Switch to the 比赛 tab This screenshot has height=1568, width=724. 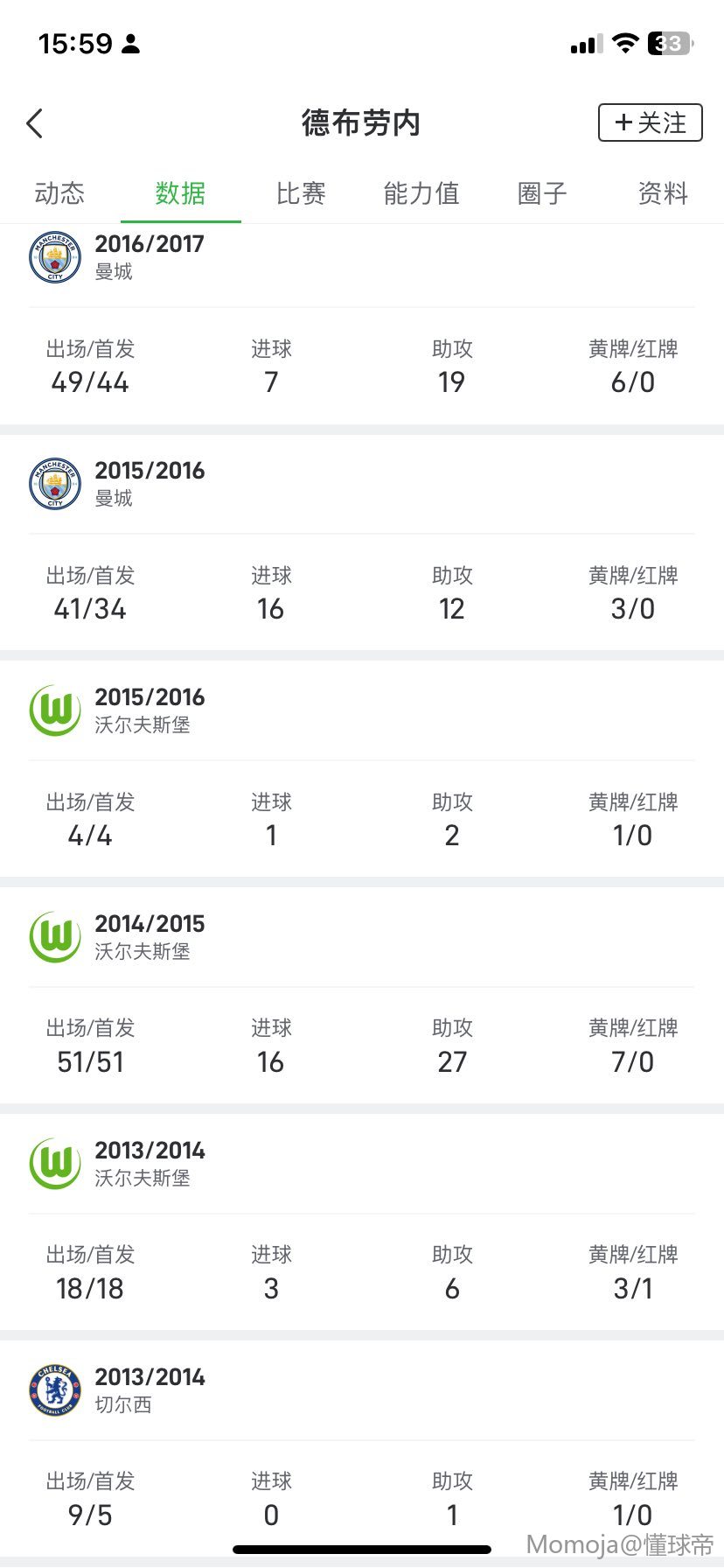(x=301, y=193)
